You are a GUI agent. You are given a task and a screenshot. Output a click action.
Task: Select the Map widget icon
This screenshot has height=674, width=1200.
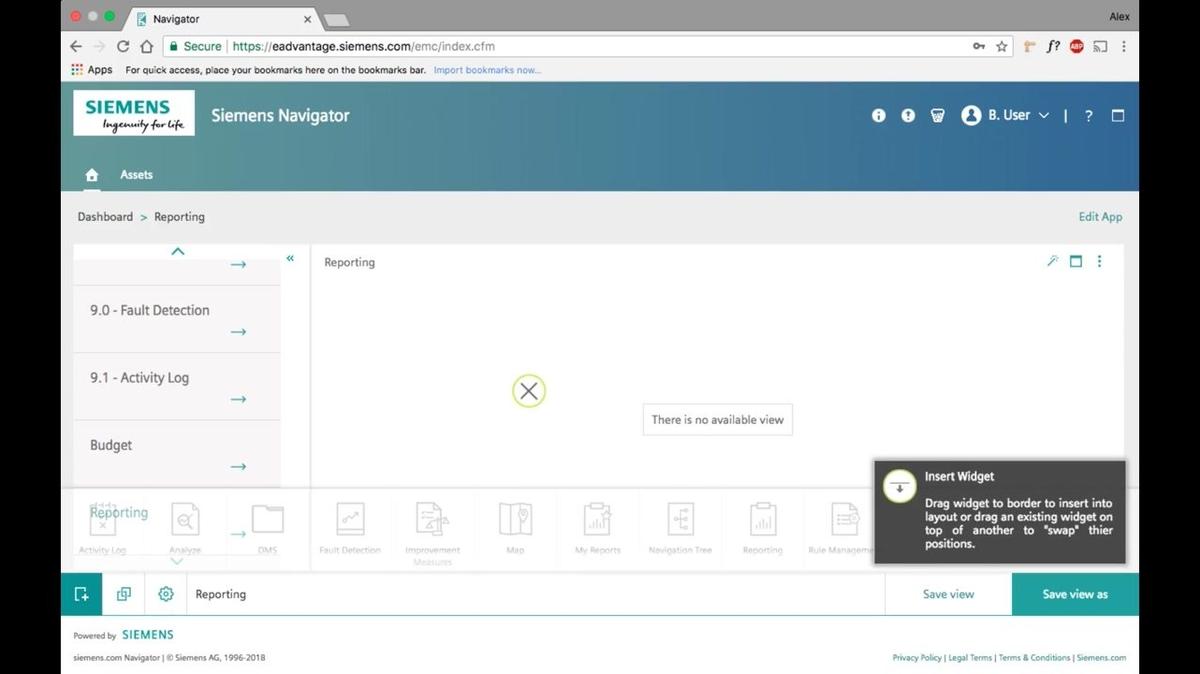(515, 520)
